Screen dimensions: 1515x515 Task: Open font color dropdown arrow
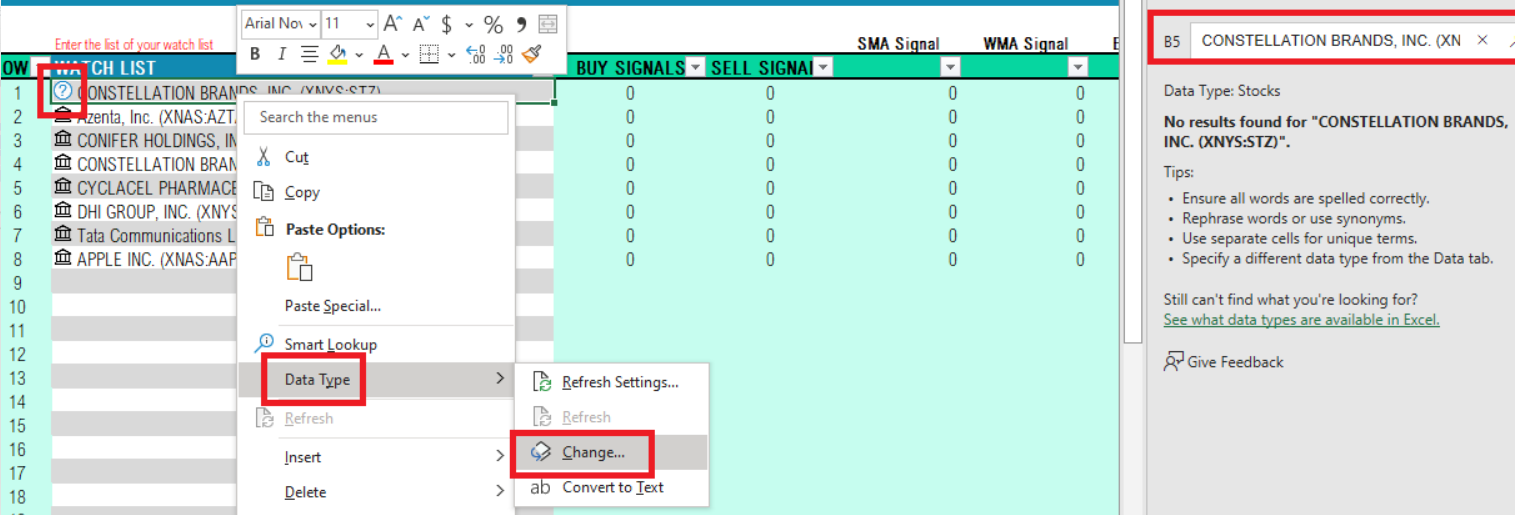(405, 54)
